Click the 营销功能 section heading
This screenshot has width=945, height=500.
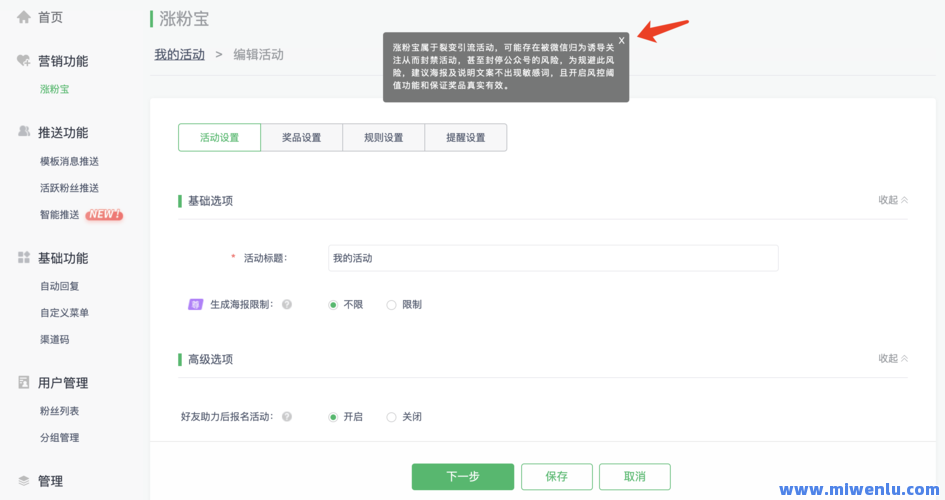(63, 61)
